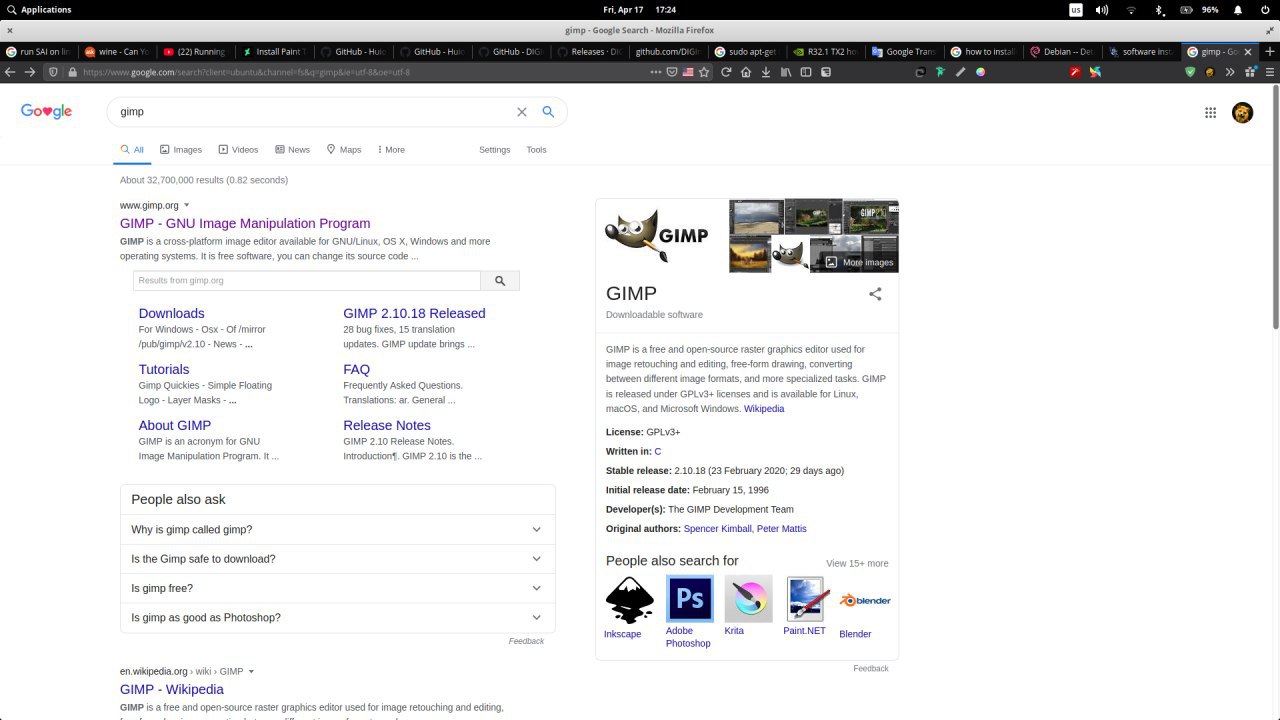The image size is (1280, 720).
Task: Click the main Google search field
Action: coord(315,112)
